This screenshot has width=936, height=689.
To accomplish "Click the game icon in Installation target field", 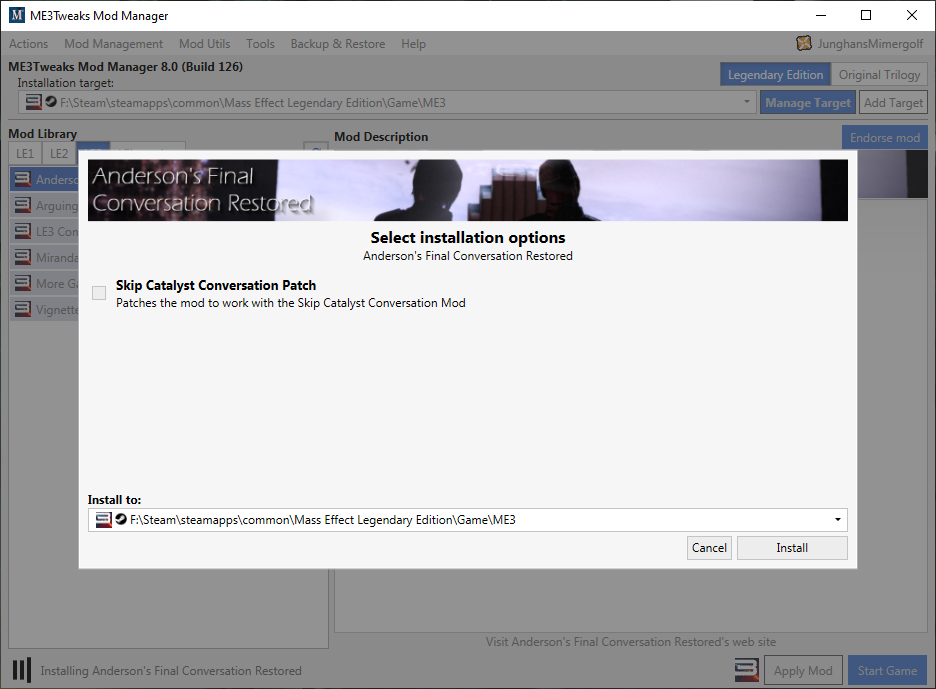I will tap(33, 102).
